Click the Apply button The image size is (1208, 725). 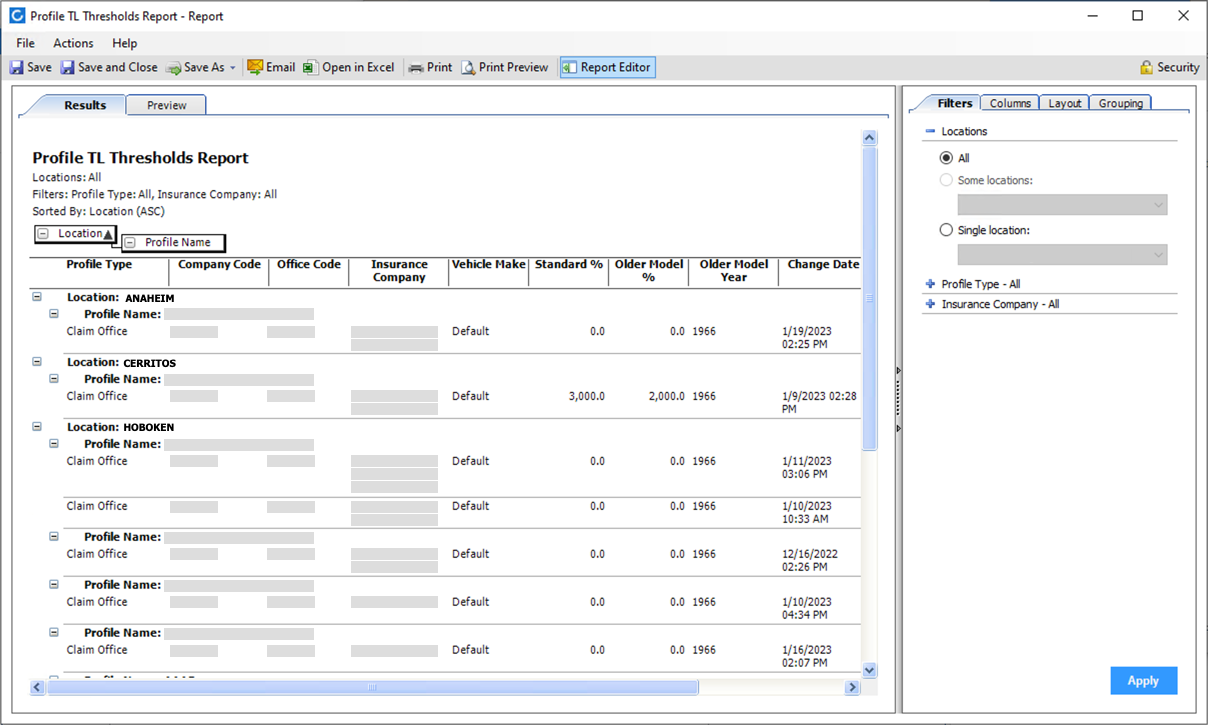[1143, 681]
